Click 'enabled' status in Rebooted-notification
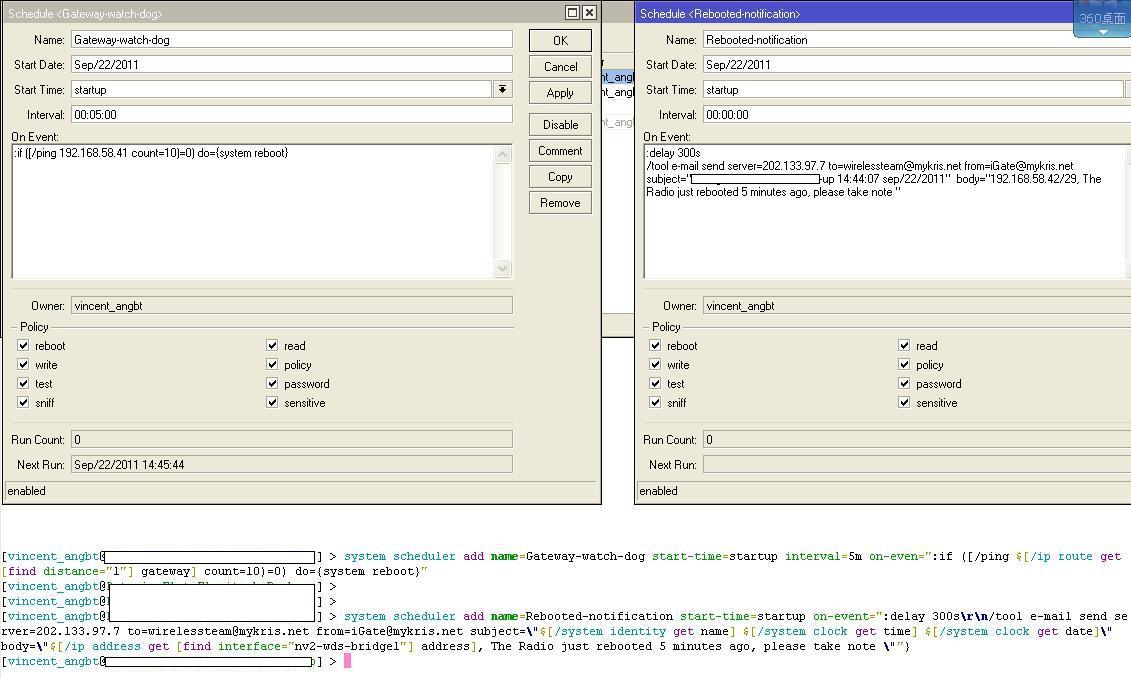 click(x=659, y=490)
